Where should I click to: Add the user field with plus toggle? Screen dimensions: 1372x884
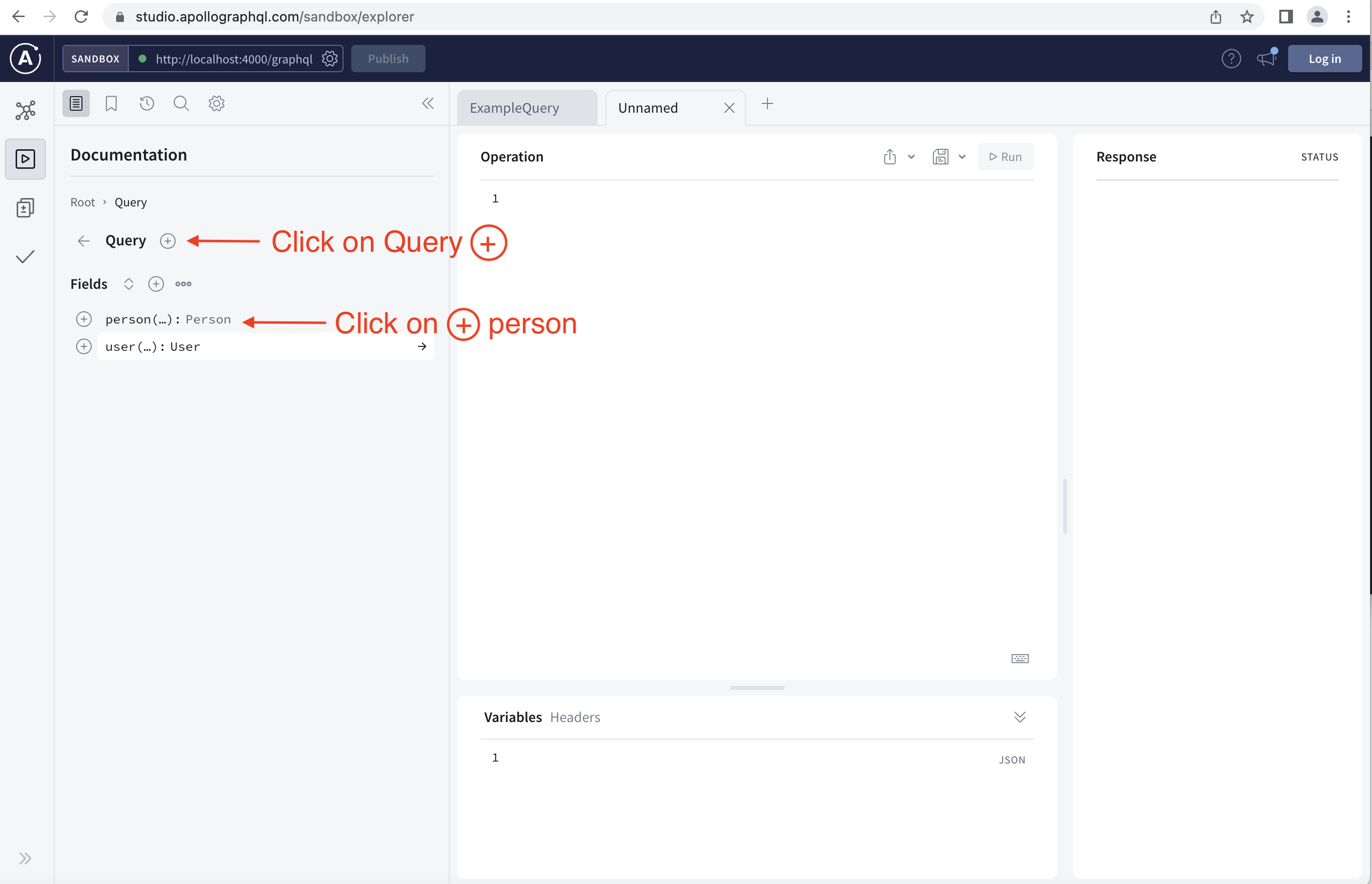click(x=84, y=347)
